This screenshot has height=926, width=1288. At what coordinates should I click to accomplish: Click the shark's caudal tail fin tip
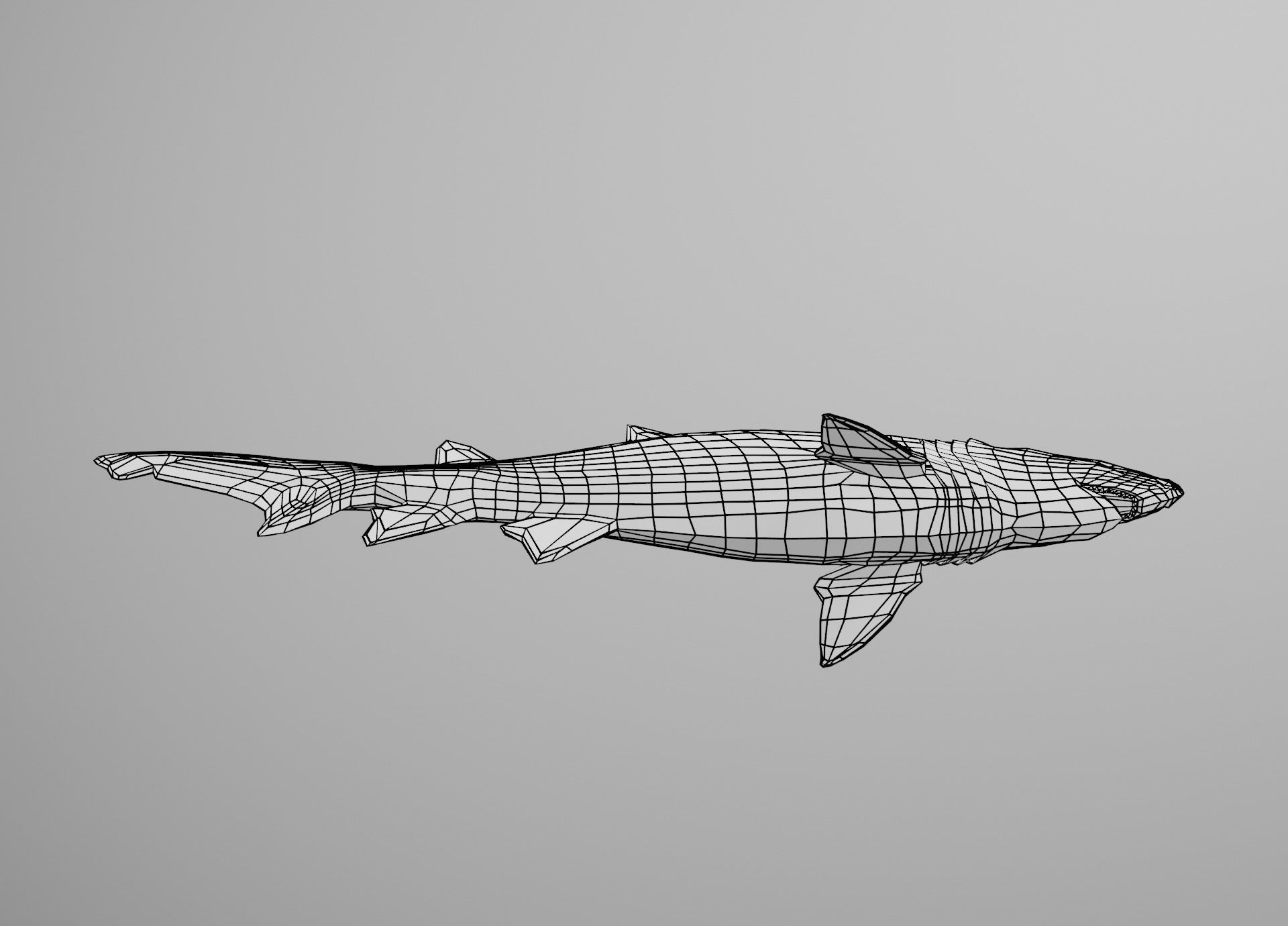pyautogui.click(x=124, y=465)
